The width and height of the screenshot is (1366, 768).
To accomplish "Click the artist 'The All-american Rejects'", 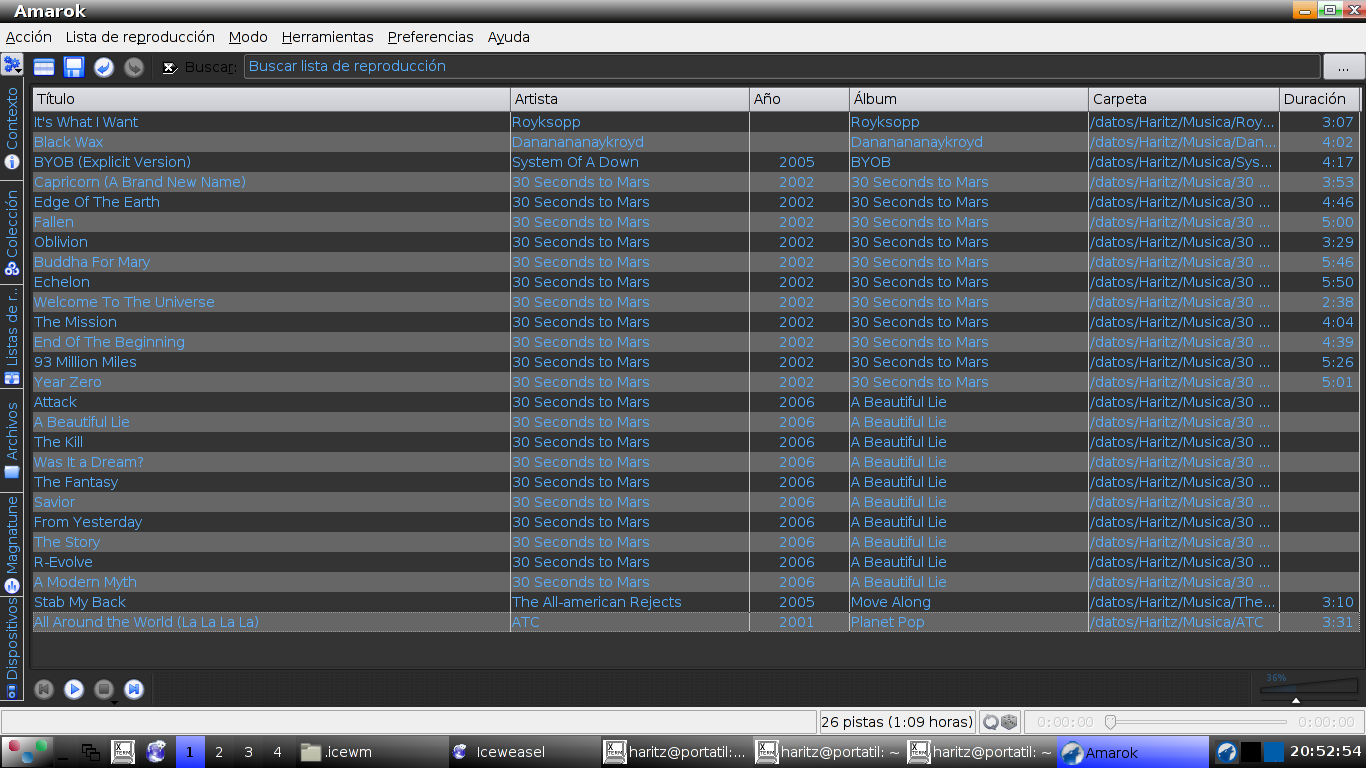I will coord(597,602).
